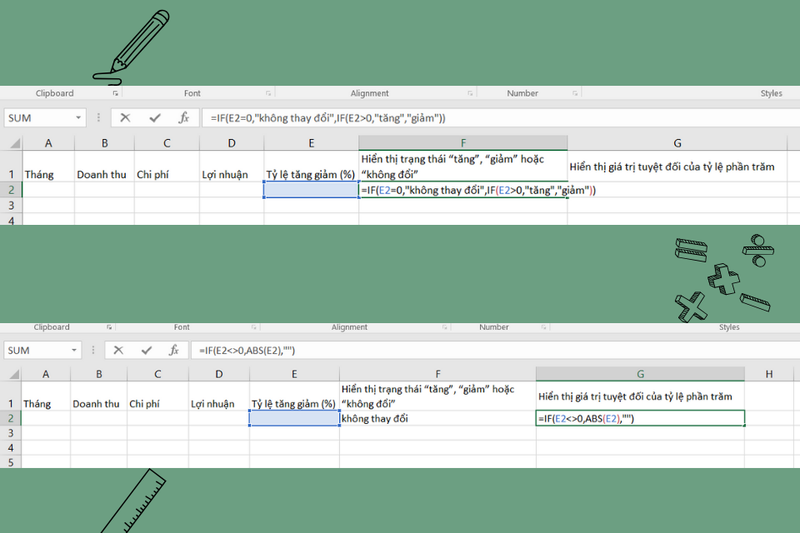
Task: Open Alignment dialog launcher in top screenshot
Action: (x=470, y=93)
